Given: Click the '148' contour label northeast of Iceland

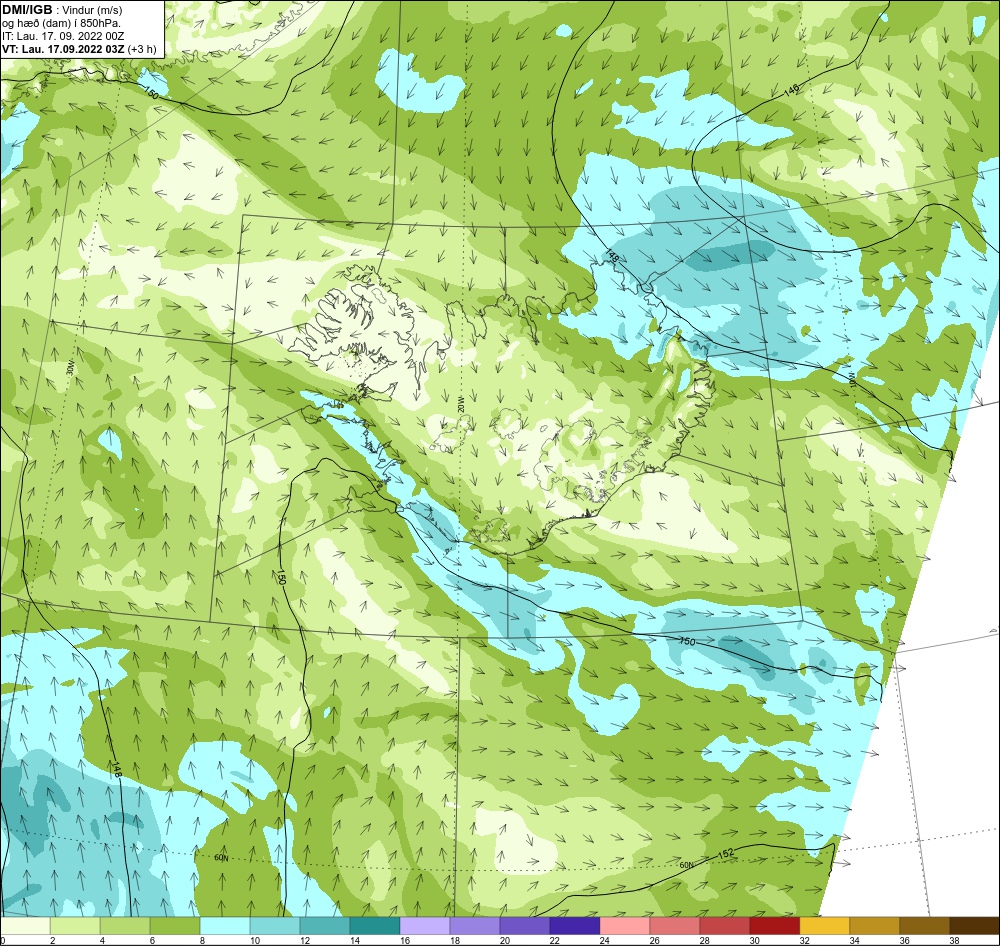Looking at the screenshot, I should (613, 256).
